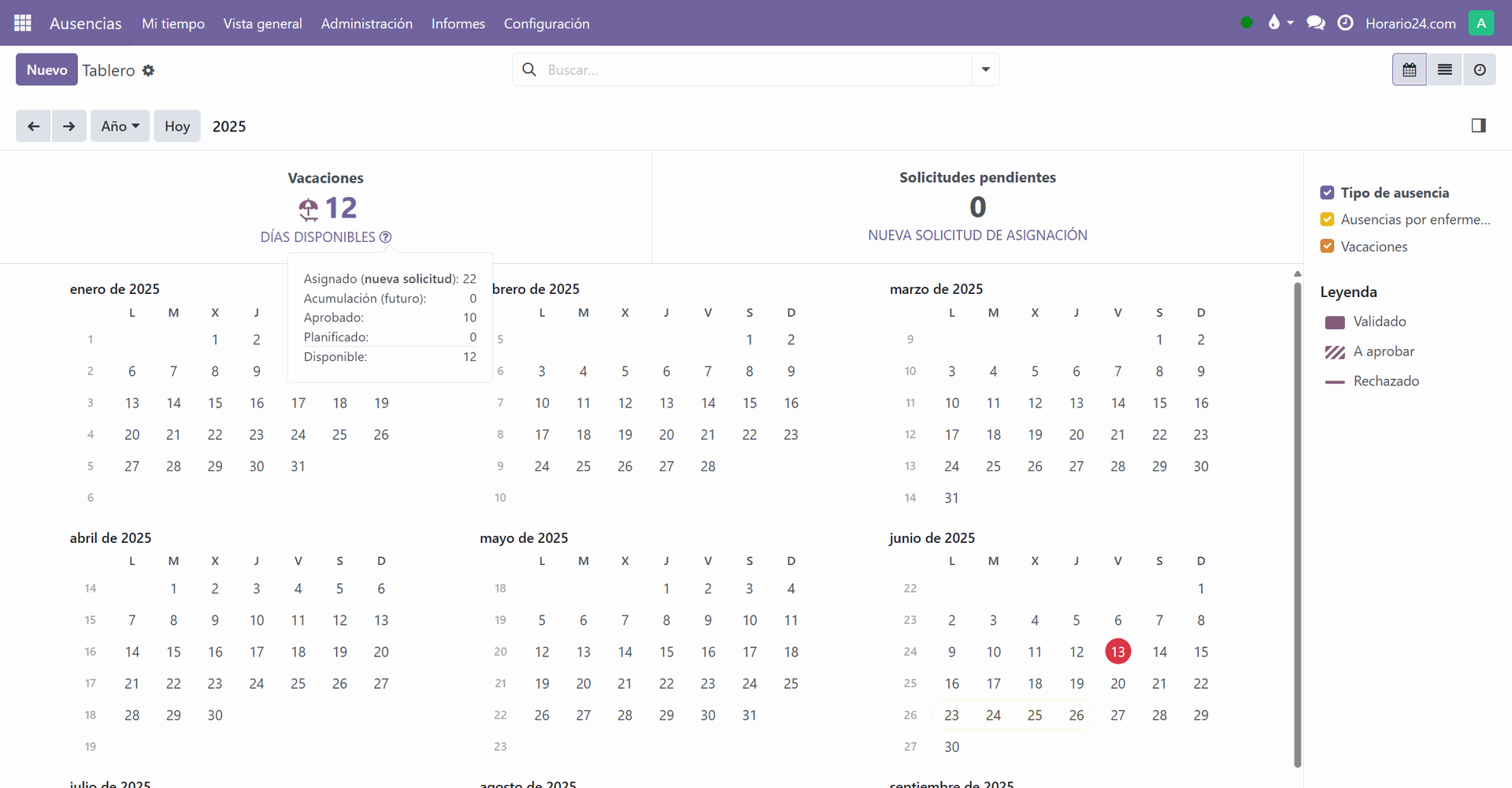The image size is (1512, 788).
Task: Open the Configuración menu
Action: [547, 24]
